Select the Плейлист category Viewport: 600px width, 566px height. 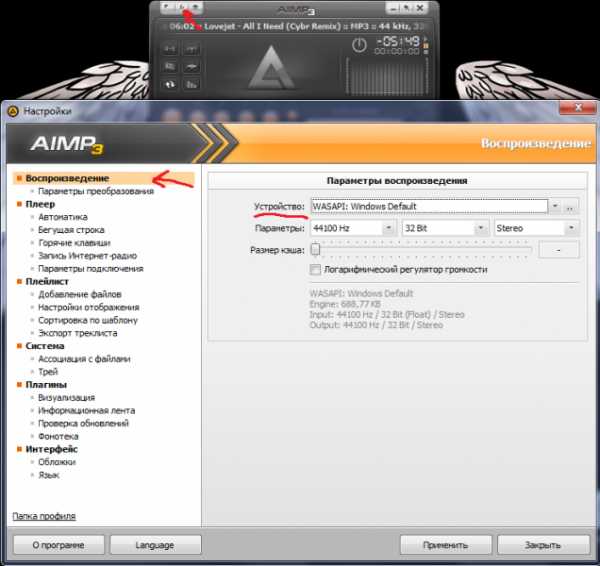[x=47, y=281]
